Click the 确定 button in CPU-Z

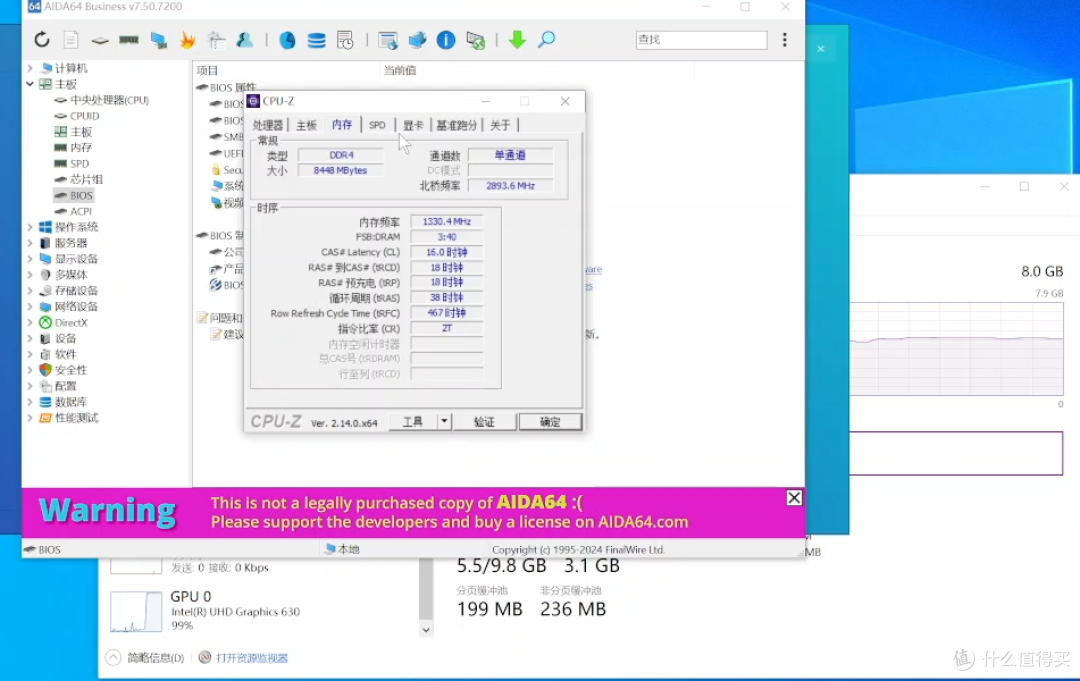tap(550, 421)
